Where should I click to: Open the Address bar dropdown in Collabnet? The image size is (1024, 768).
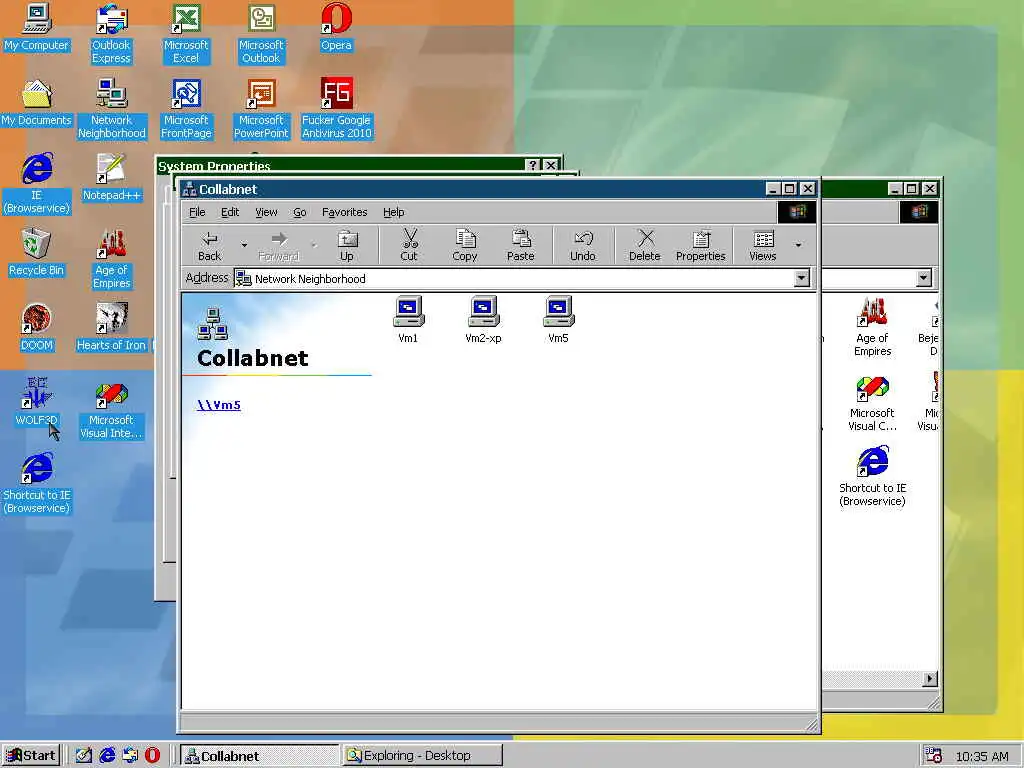(x=801, y=278)
